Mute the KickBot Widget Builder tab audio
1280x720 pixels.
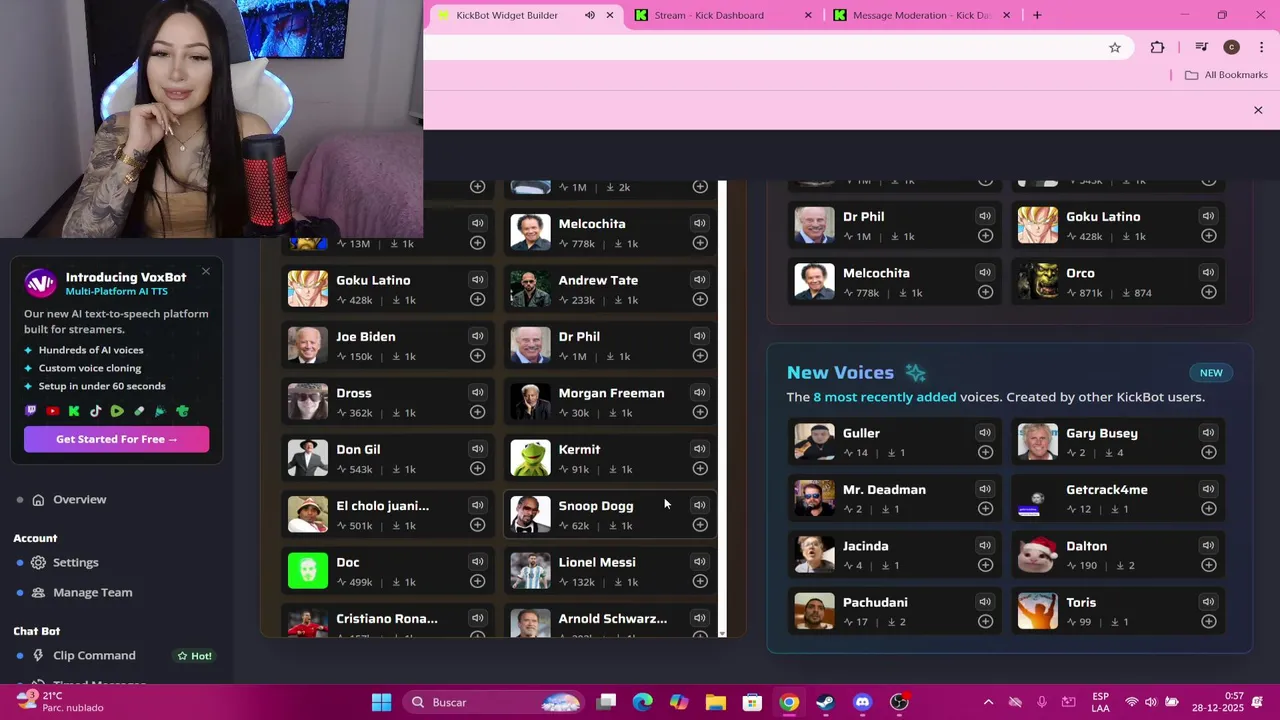click(590, 15)
